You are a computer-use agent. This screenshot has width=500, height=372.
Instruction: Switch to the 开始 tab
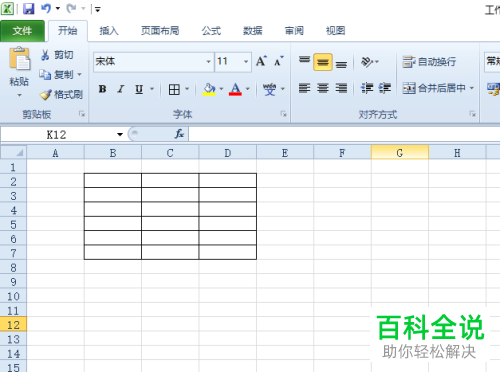pos(68,31)
